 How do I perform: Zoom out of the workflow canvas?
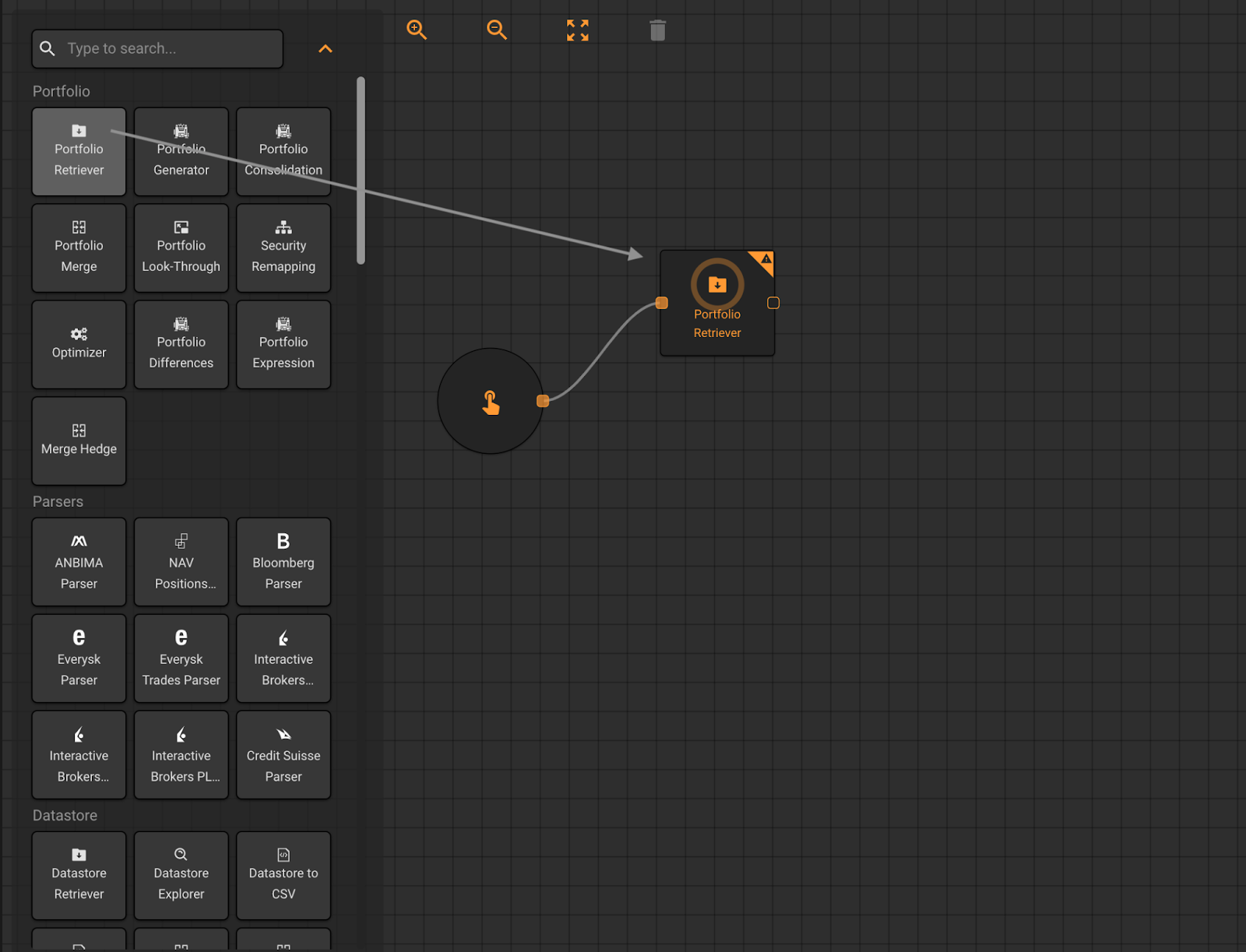tap(497, 30)
